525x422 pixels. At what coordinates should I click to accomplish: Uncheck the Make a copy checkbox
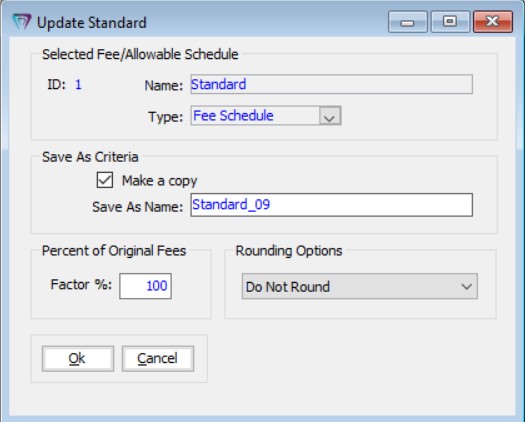[x=105, y=180]
